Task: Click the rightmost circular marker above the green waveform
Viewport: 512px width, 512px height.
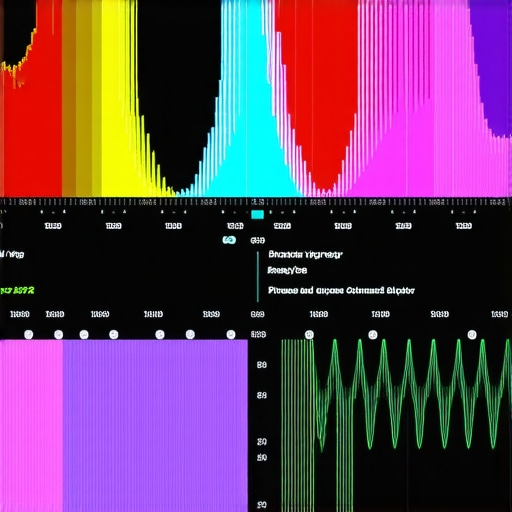Action: 472,334
